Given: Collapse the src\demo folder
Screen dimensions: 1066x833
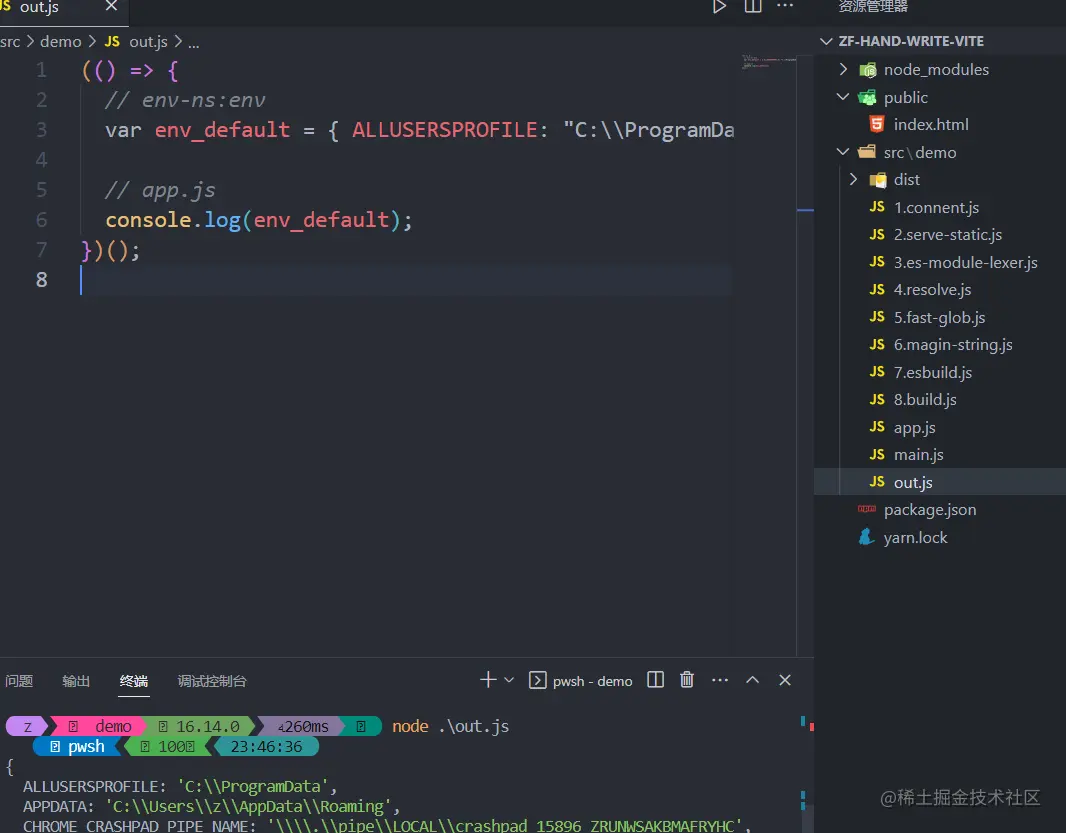Looking at the screenshot, I should (x=843, y=152).
